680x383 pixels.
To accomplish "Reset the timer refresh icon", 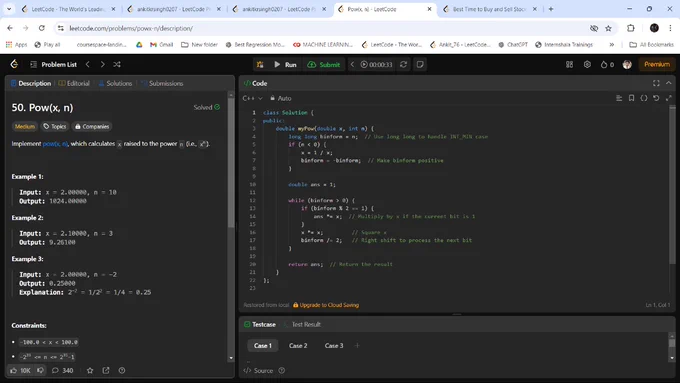I will tap(403, 64).
